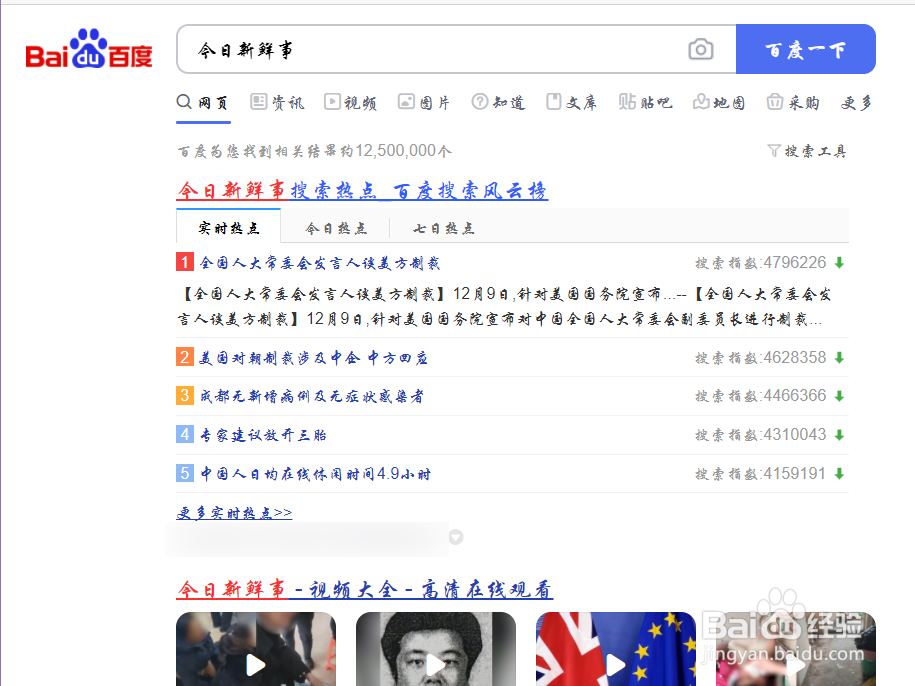Go to the 知道 tab
The image size is (915, 686).
498,103
